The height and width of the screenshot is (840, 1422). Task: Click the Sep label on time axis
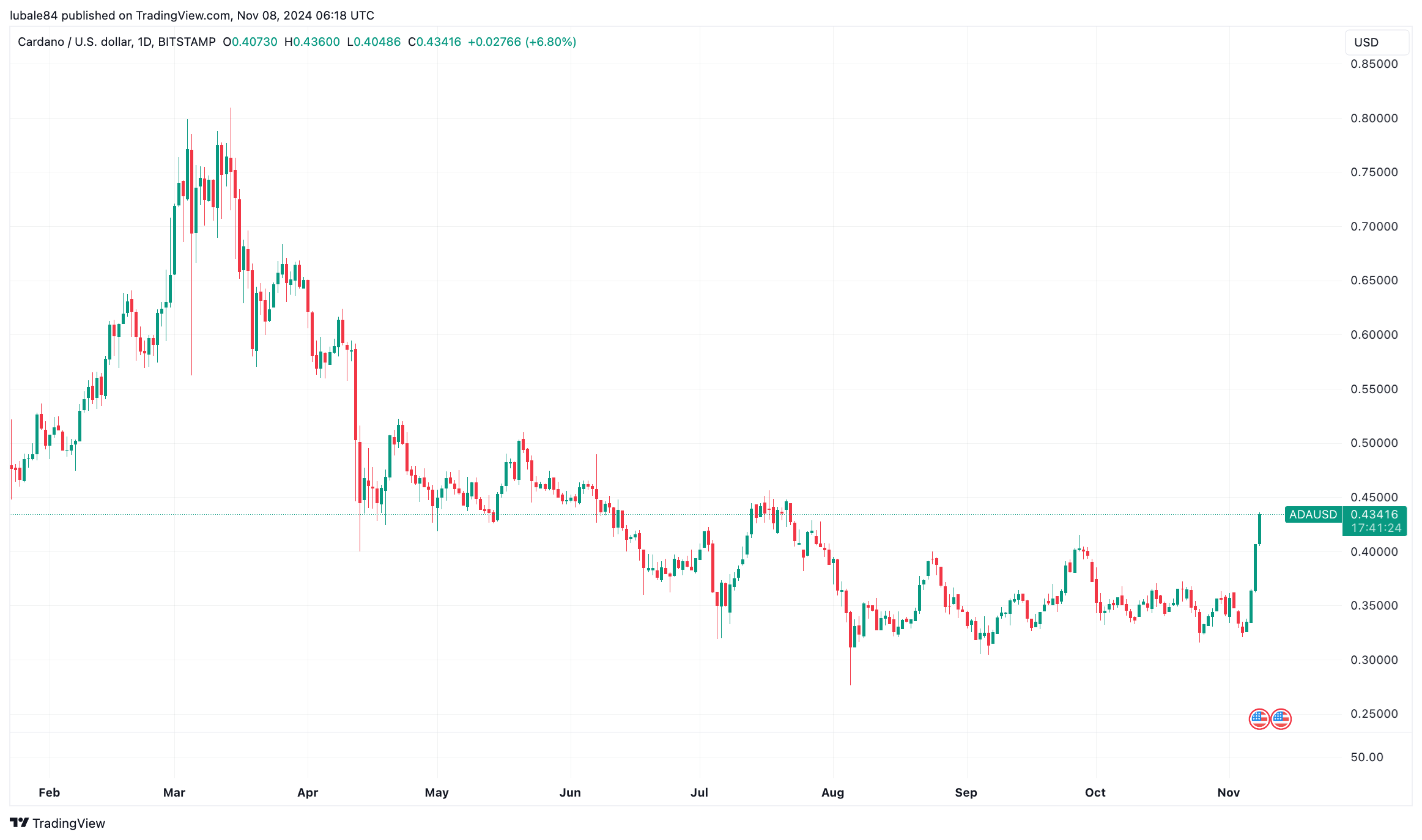pos(966,792)
